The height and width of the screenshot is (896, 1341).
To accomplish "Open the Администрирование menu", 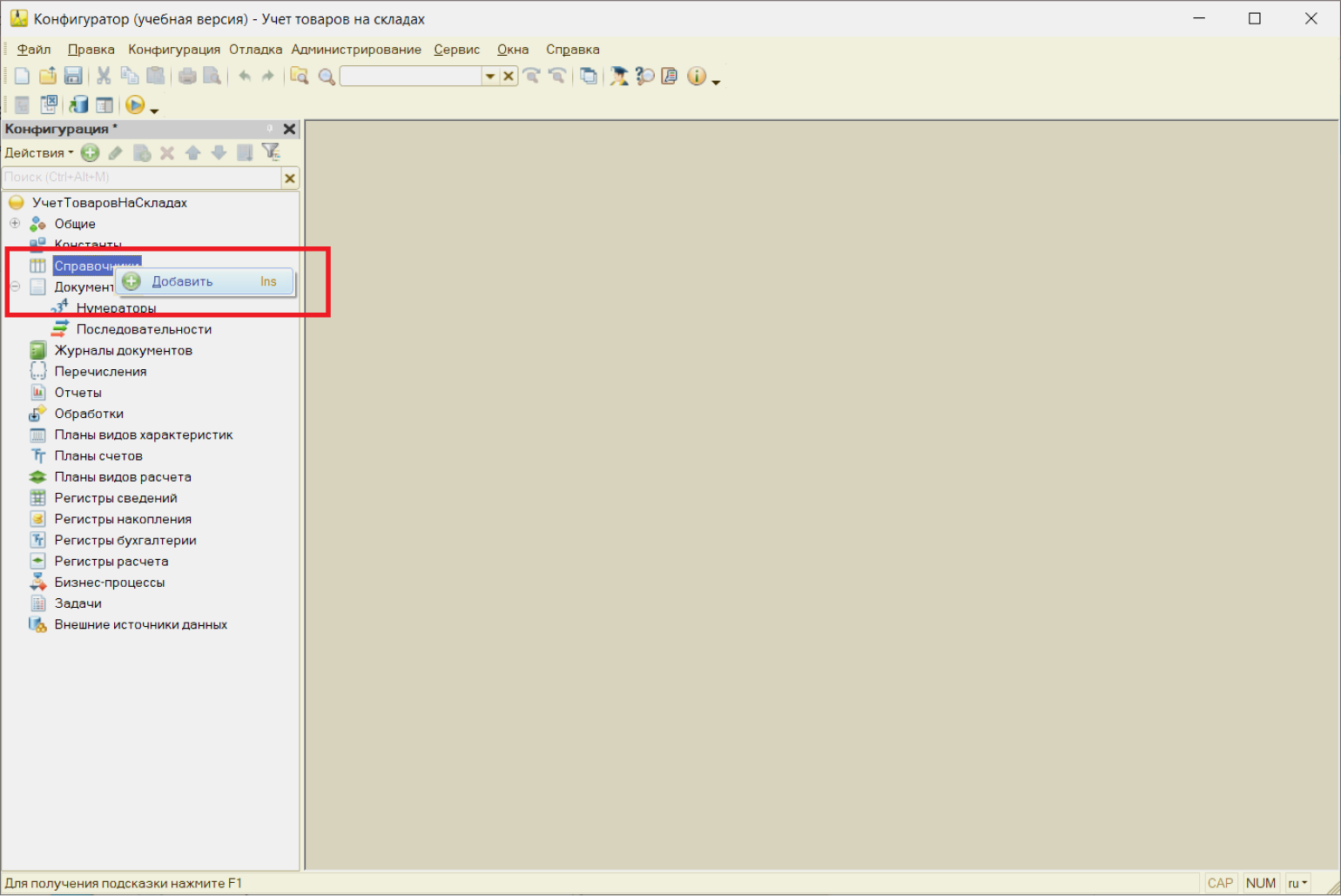I will (x=355, y=50).
